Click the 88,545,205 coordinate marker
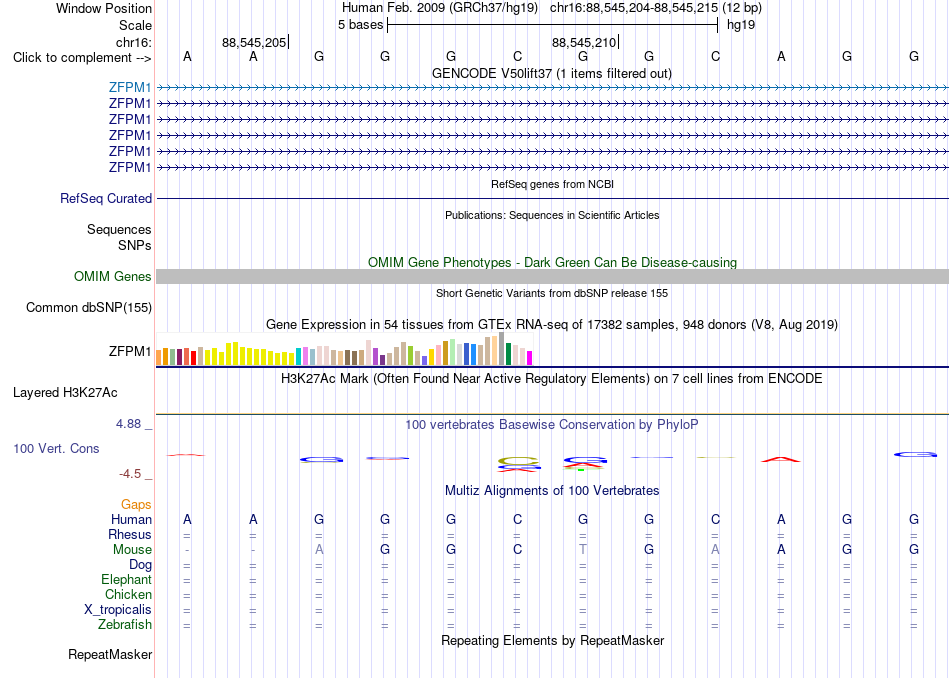950x678 pixels. pyautogui.click(x=254, y=42)
